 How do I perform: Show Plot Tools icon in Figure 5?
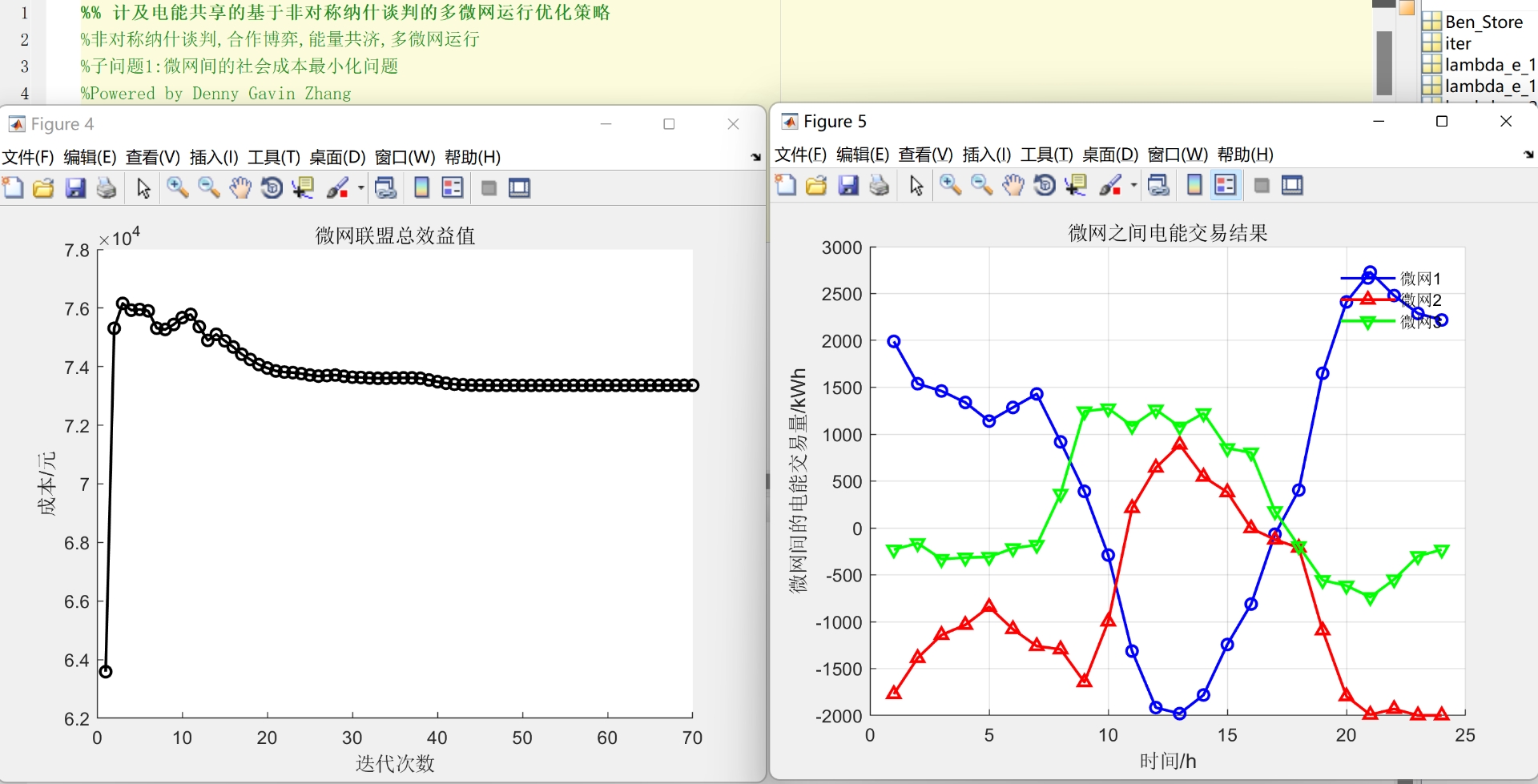1293,185
